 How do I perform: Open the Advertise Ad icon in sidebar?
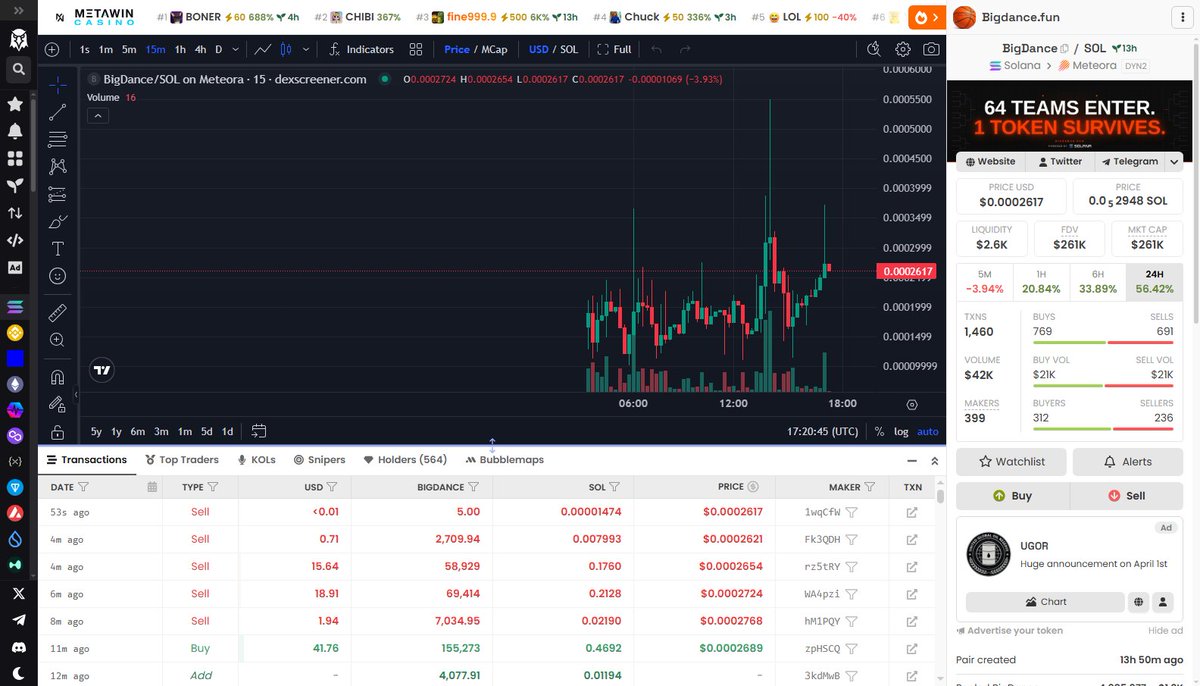15,267
